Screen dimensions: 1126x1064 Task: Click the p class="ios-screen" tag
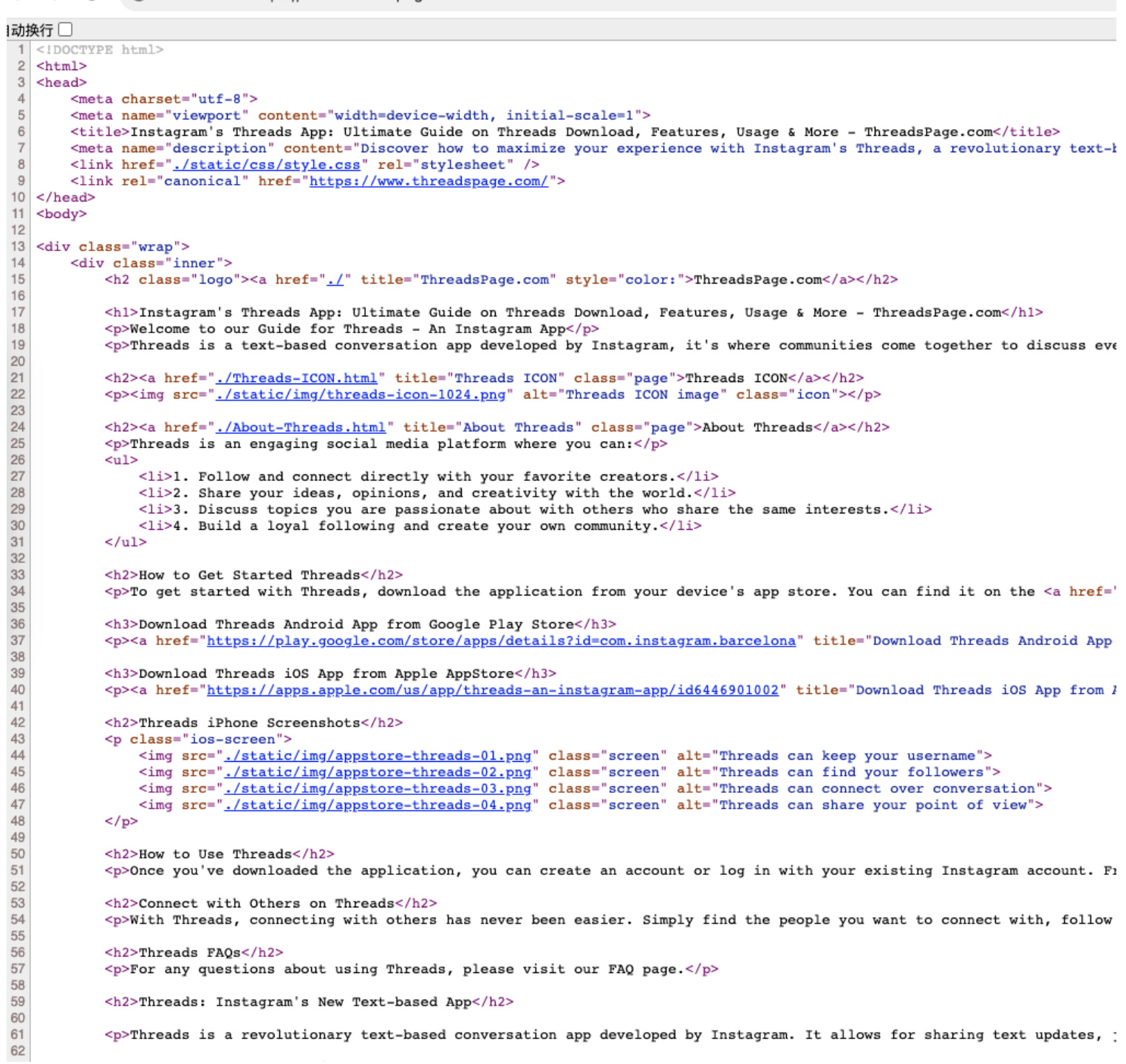(198, 740)
